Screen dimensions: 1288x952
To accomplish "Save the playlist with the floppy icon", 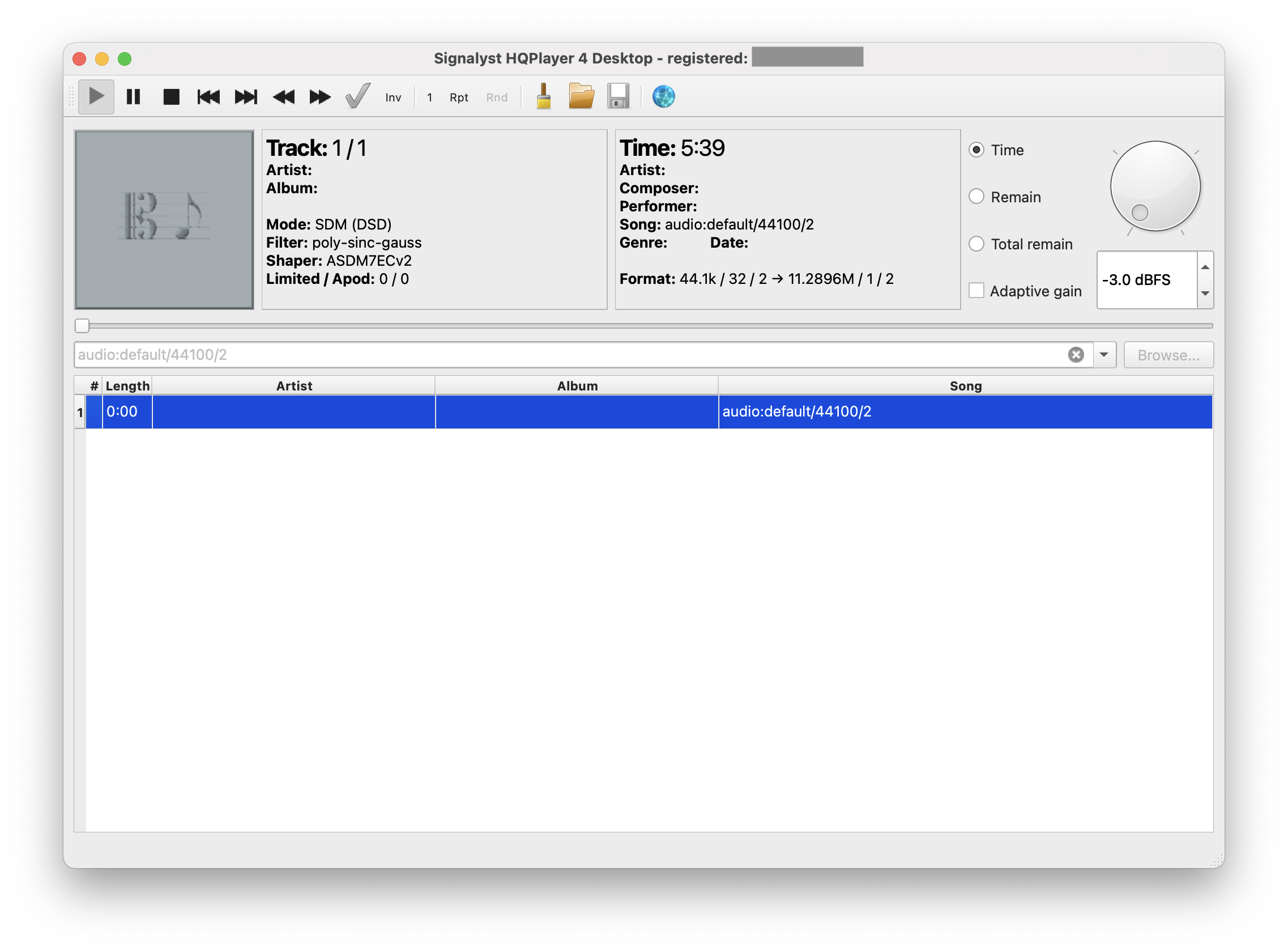I will click(x=619, y=96).
